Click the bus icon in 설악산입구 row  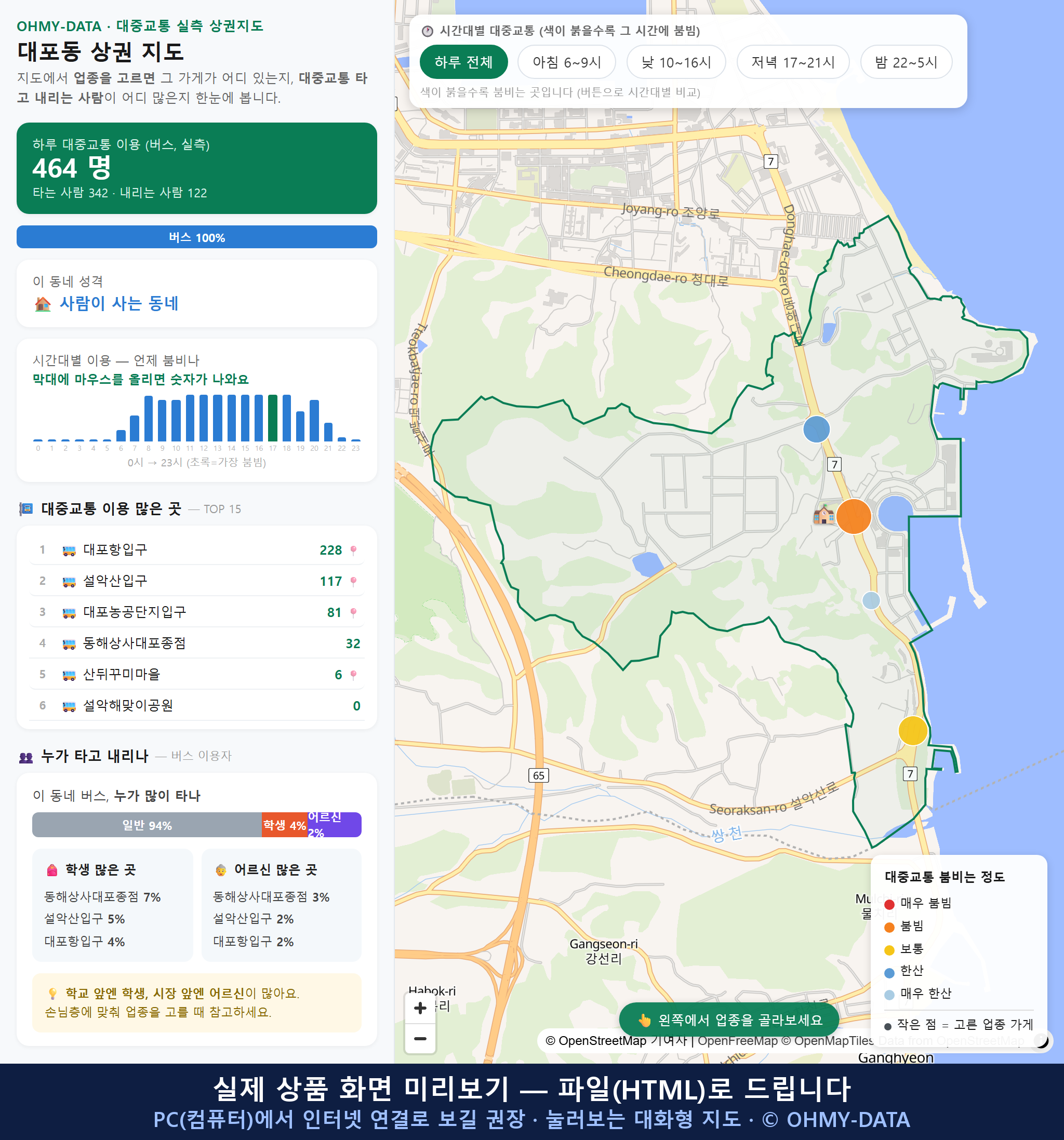tap(69, 582)
